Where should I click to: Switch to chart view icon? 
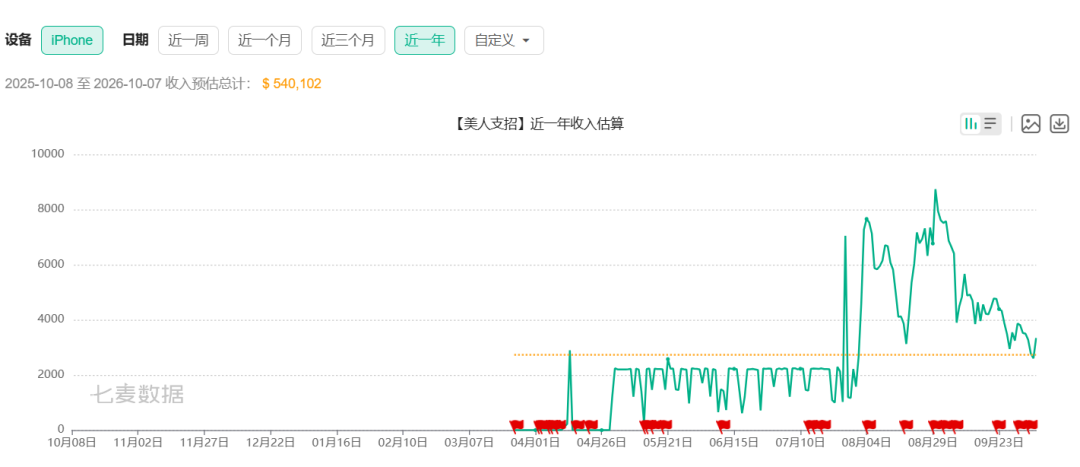point(971,124)
